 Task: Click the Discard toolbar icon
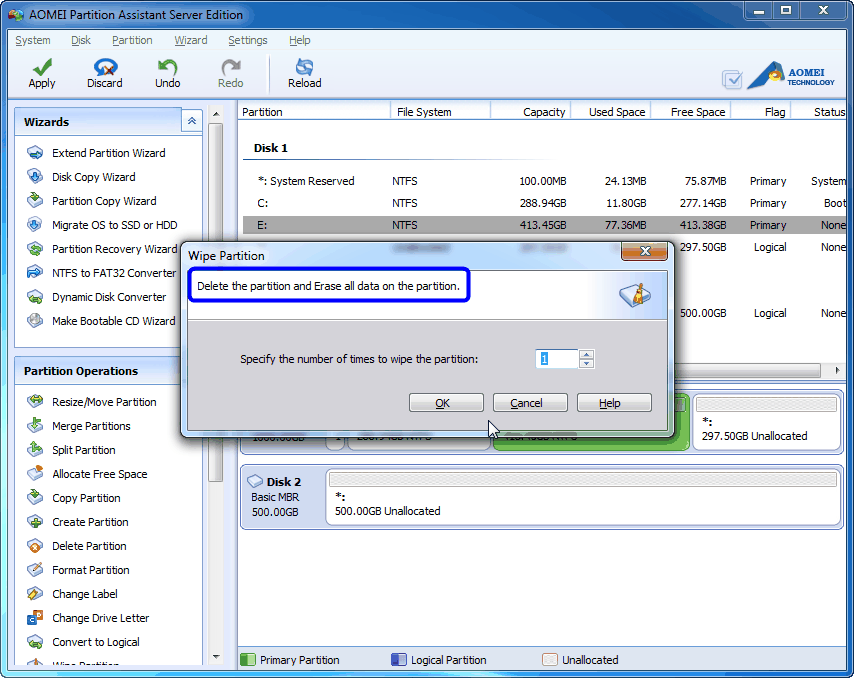click(x=105, y=67)
